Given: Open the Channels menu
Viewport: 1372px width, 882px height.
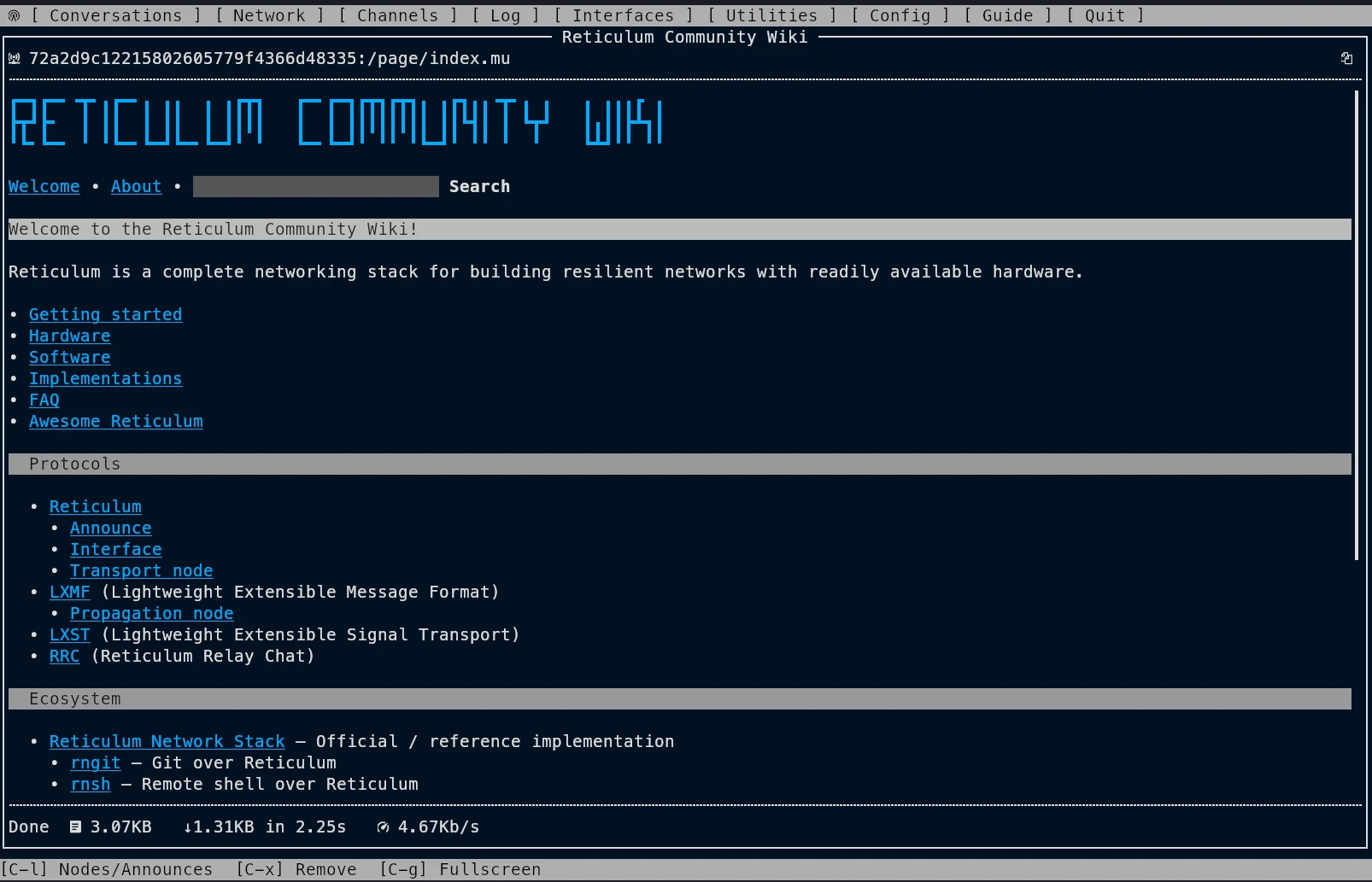Looking at the screenshot, I should tap(398, 15).
